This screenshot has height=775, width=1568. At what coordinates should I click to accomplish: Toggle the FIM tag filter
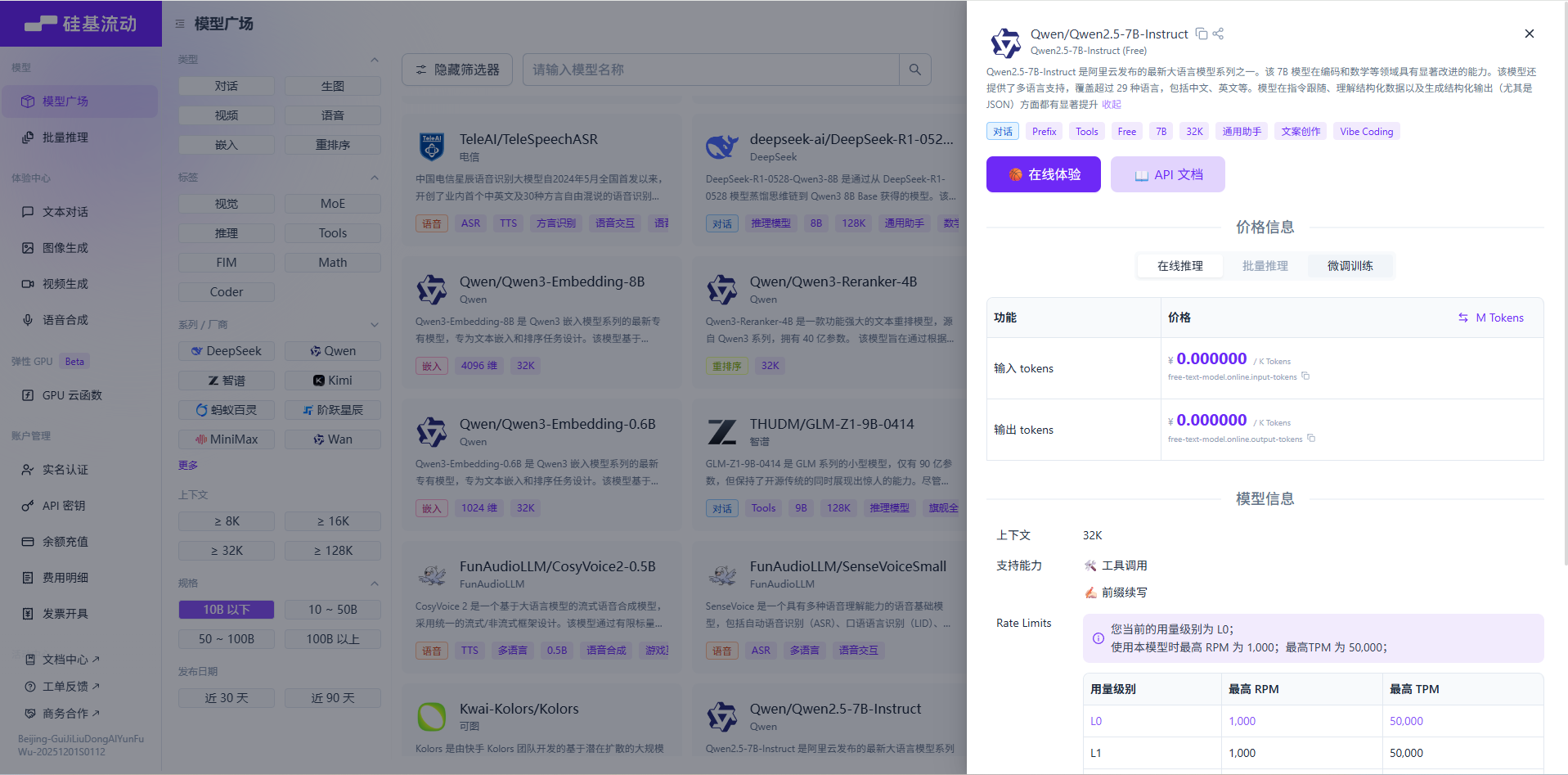227,263
